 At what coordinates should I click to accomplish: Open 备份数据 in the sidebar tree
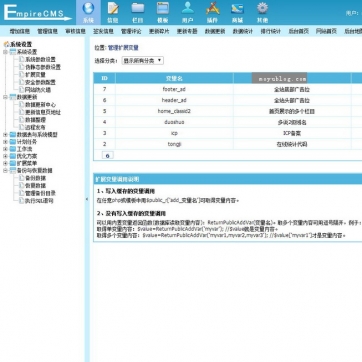click(35, 178)
